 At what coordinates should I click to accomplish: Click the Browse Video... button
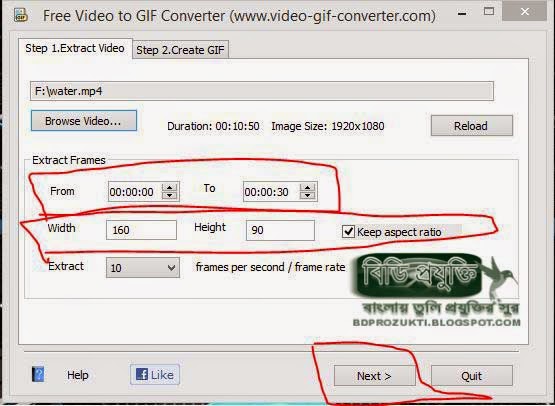pyautogui.click(x=84, y=121)
